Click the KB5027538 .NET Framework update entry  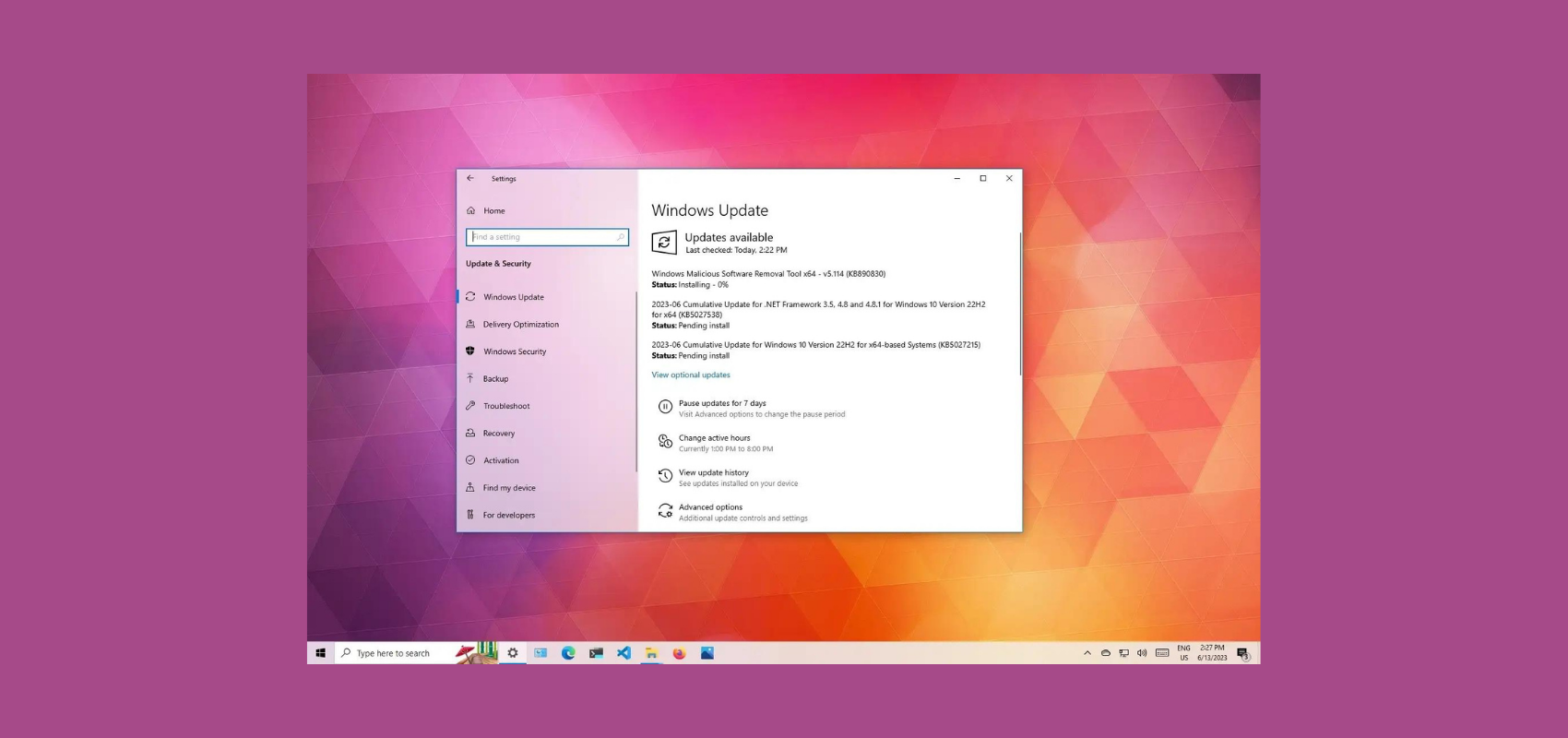point(818,309)
